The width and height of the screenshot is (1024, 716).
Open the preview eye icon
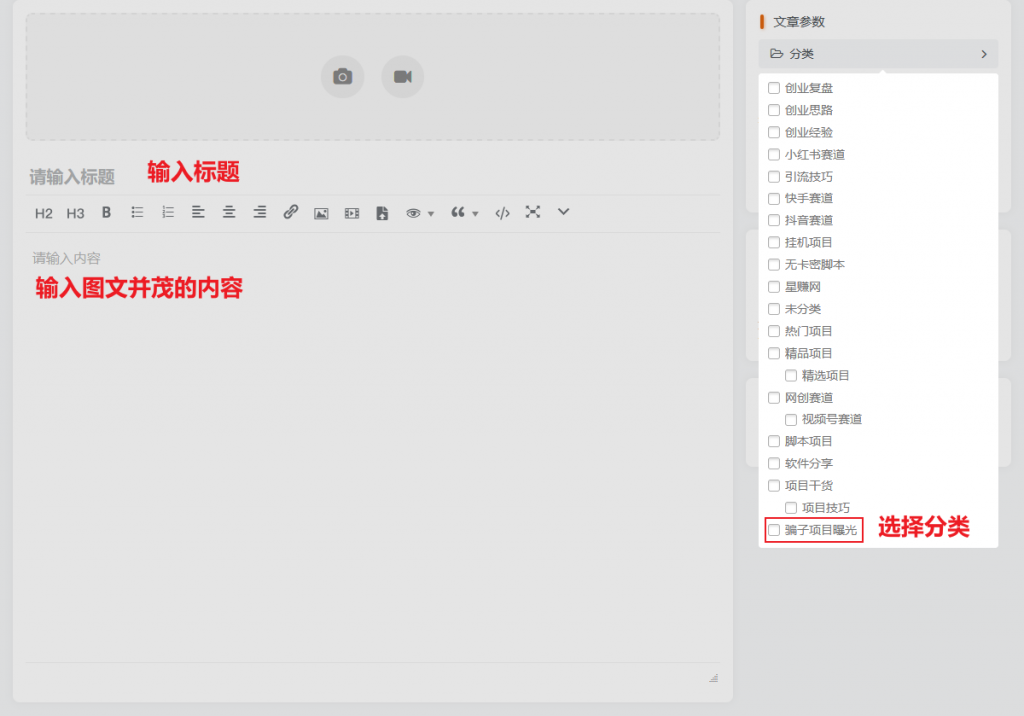click(x=413, y=212)
